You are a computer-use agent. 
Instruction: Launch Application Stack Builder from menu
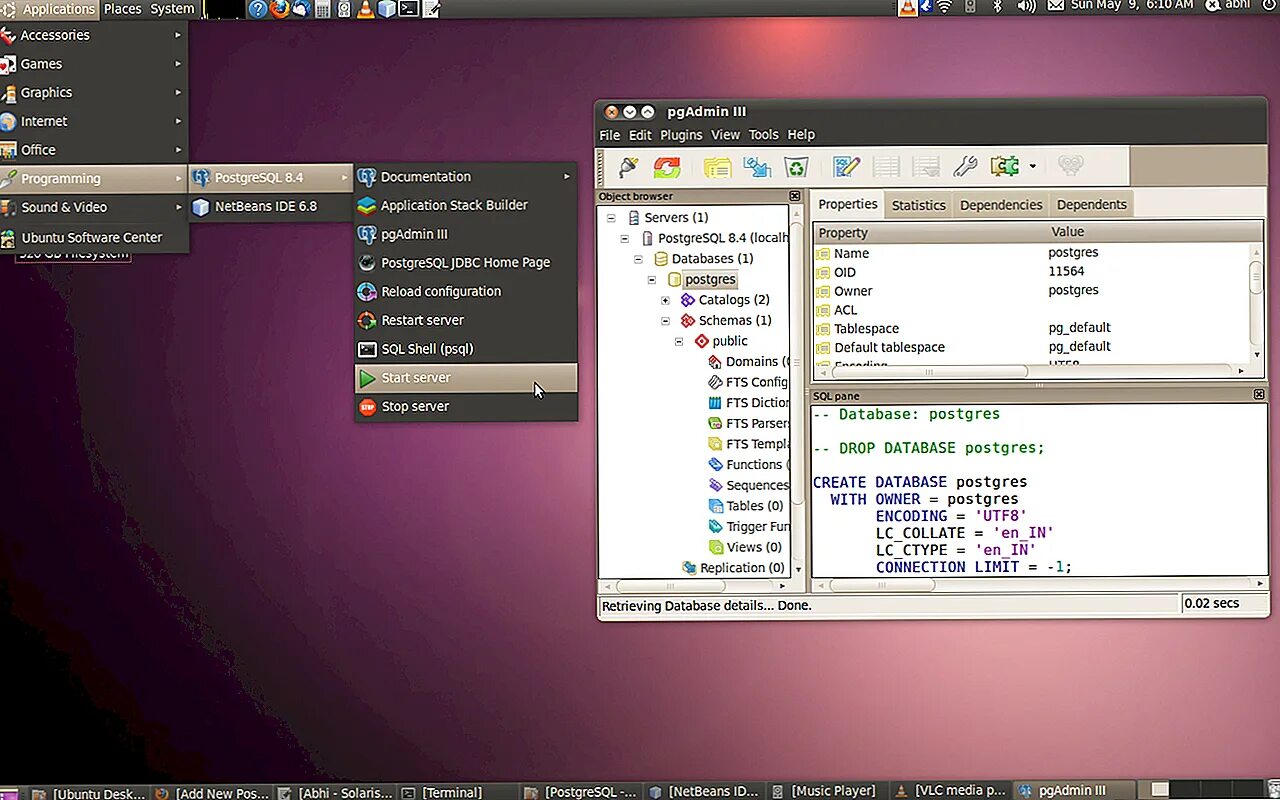point(466,205)
